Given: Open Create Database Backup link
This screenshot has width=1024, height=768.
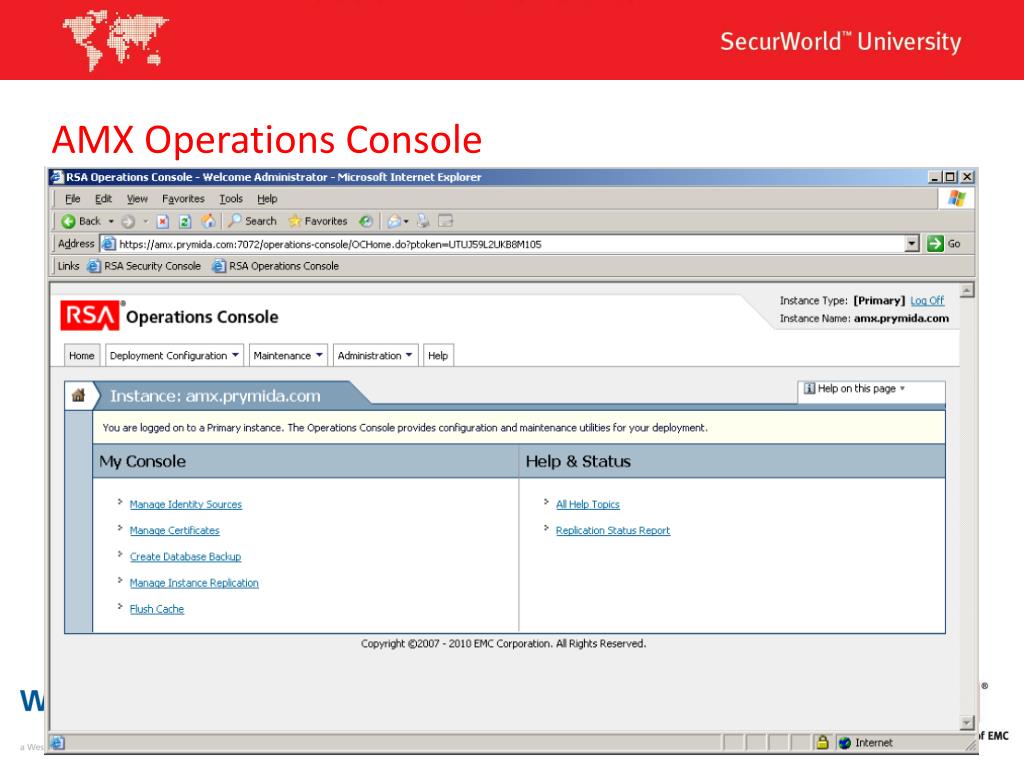Looking at the screenshot, I should click(185, 556).
